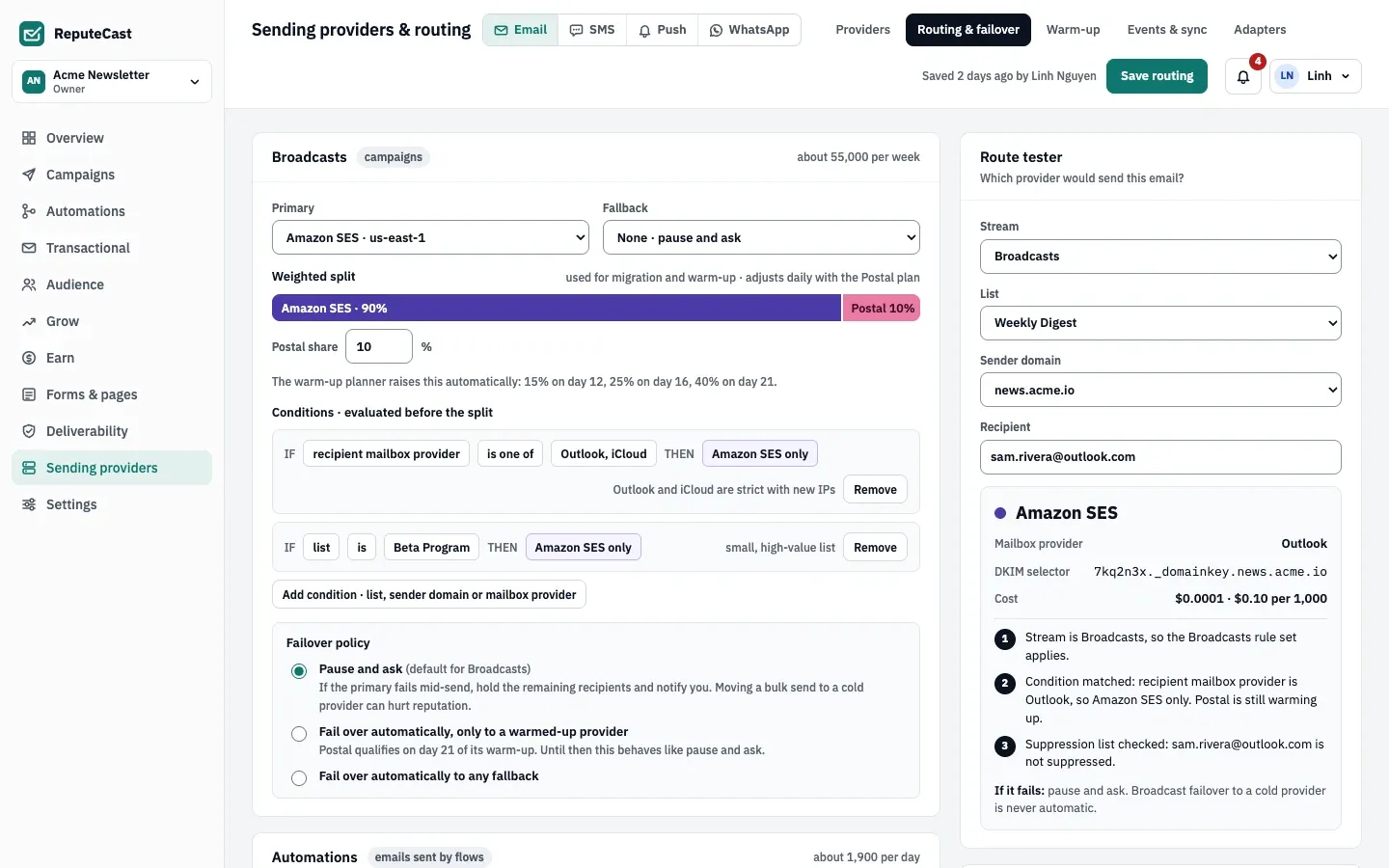Click the AN workspace avatar
Image resolution: width=1389 pixels, height=868 pixels.
(34, 81)
